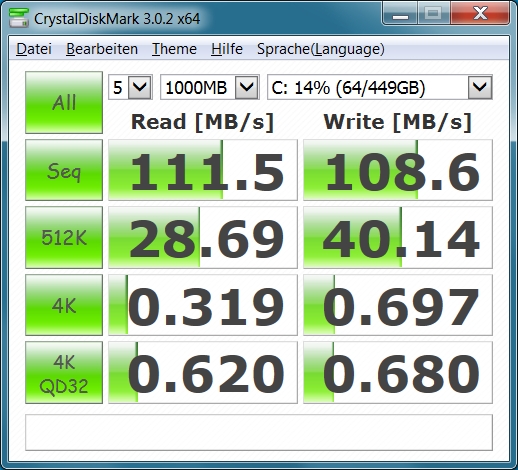Open the Datei menu

point(34,49)
